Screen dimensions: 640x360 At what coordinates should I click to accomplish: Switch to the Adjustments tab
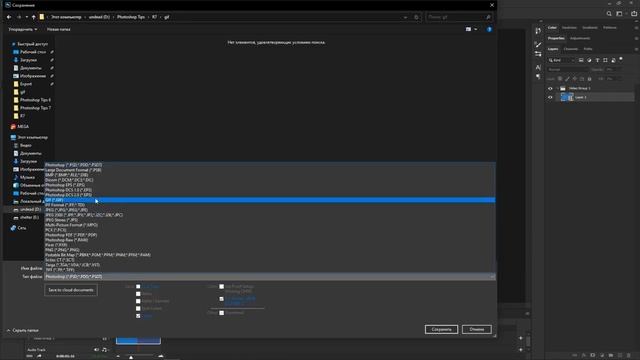580,38
